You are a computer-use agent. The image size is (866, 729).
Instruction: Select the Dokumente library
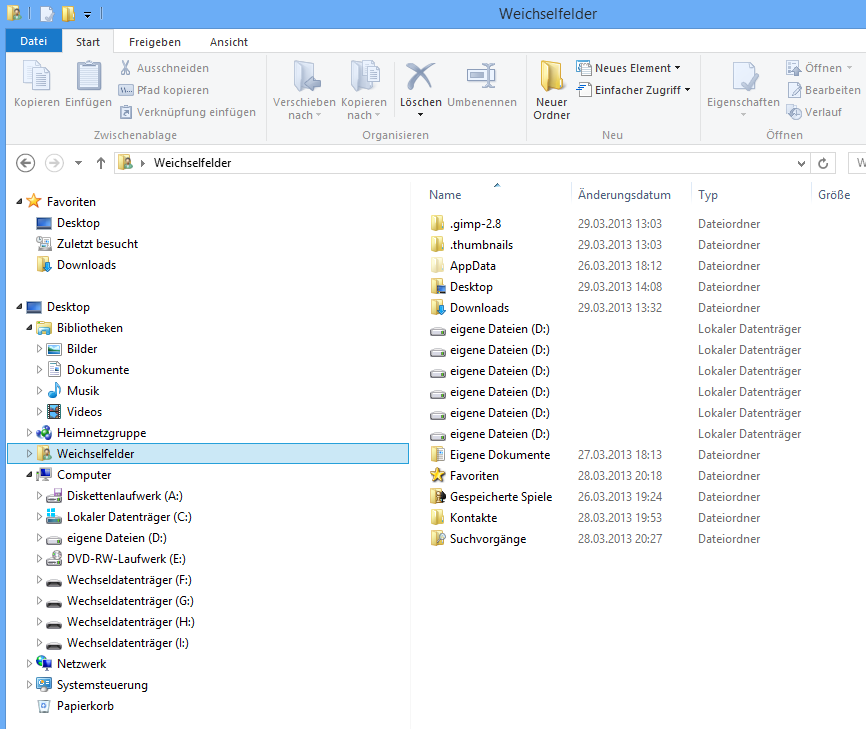click(98, 369)
